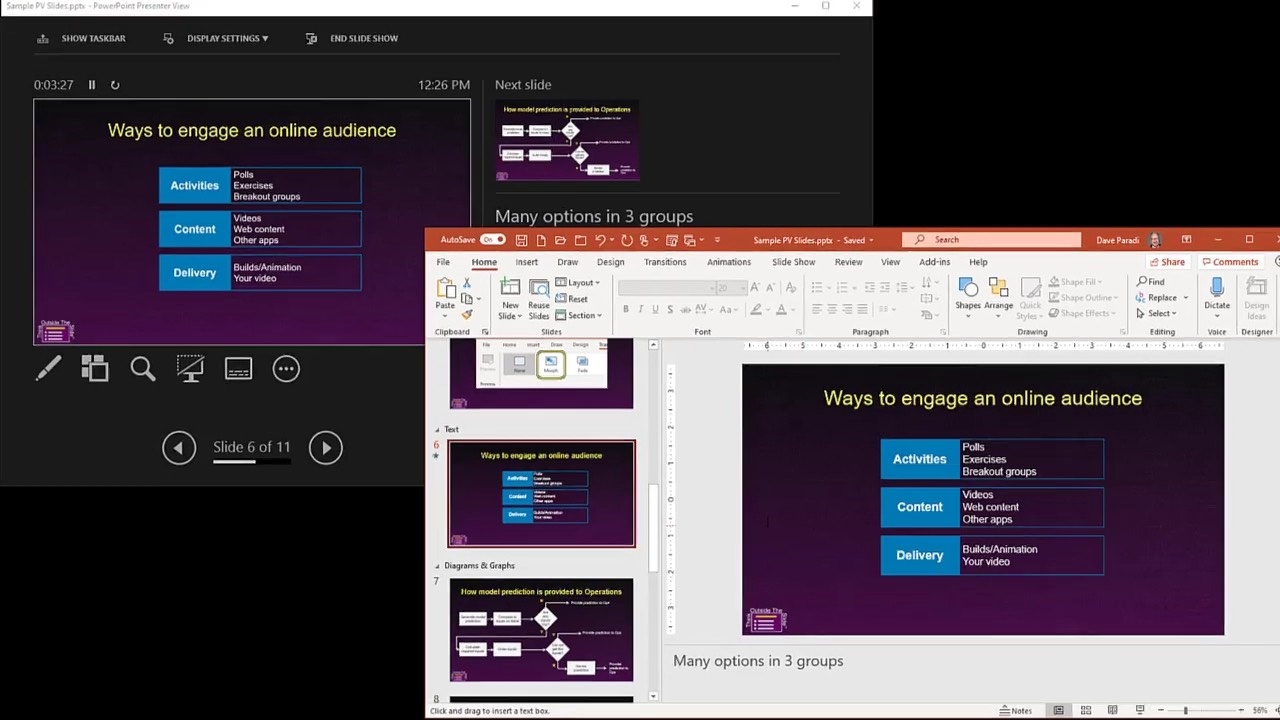The height and width of the screenshot is (720, 1280).
Task: Pause the presentation timer
Action: [x=92, y=85]
